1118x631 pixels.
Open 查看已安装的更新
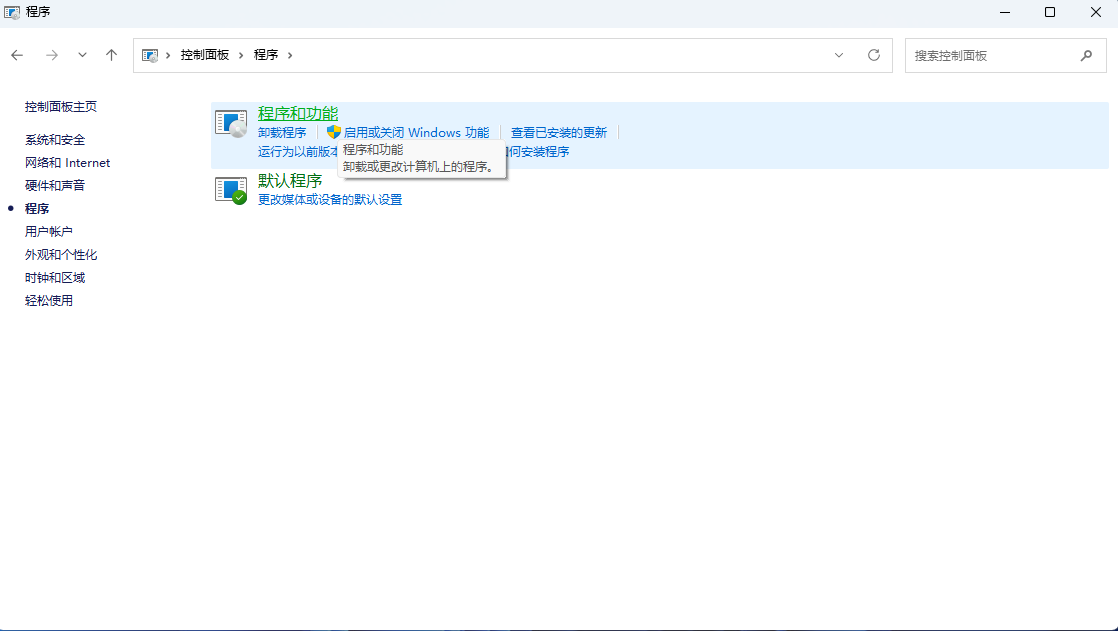pyautogui.click(x=559, y=133)
